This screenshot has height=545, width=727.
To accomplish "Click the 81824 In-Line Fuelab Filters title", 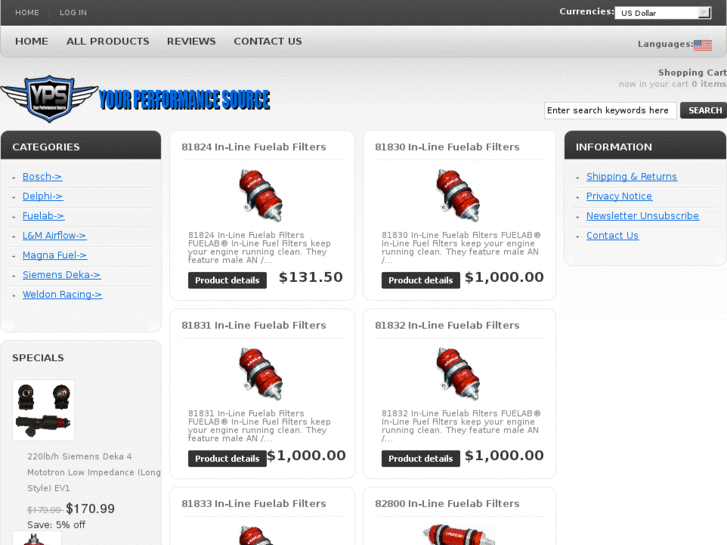I will pos(254,147).
